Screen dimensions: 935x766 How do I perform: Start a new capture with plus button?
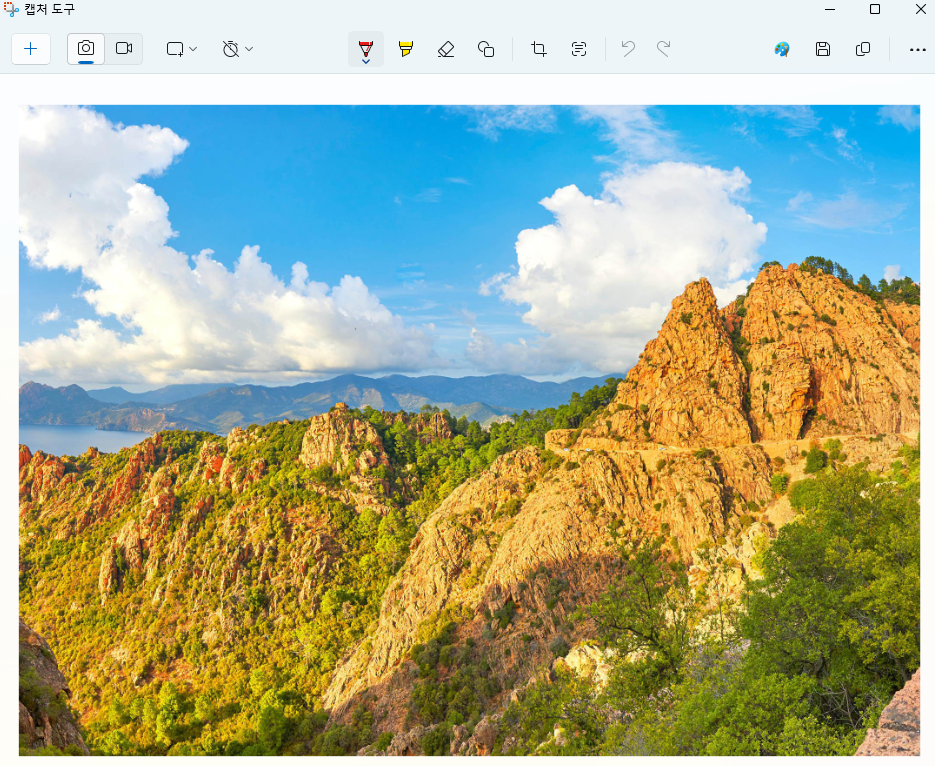[x=31, y=49]
